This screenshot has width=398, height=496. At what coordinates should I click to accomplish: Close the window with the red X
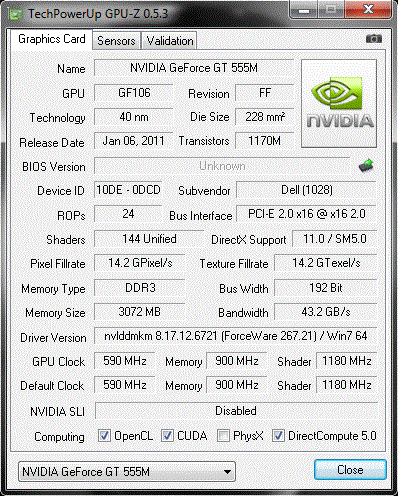click(x=368, y=10)
